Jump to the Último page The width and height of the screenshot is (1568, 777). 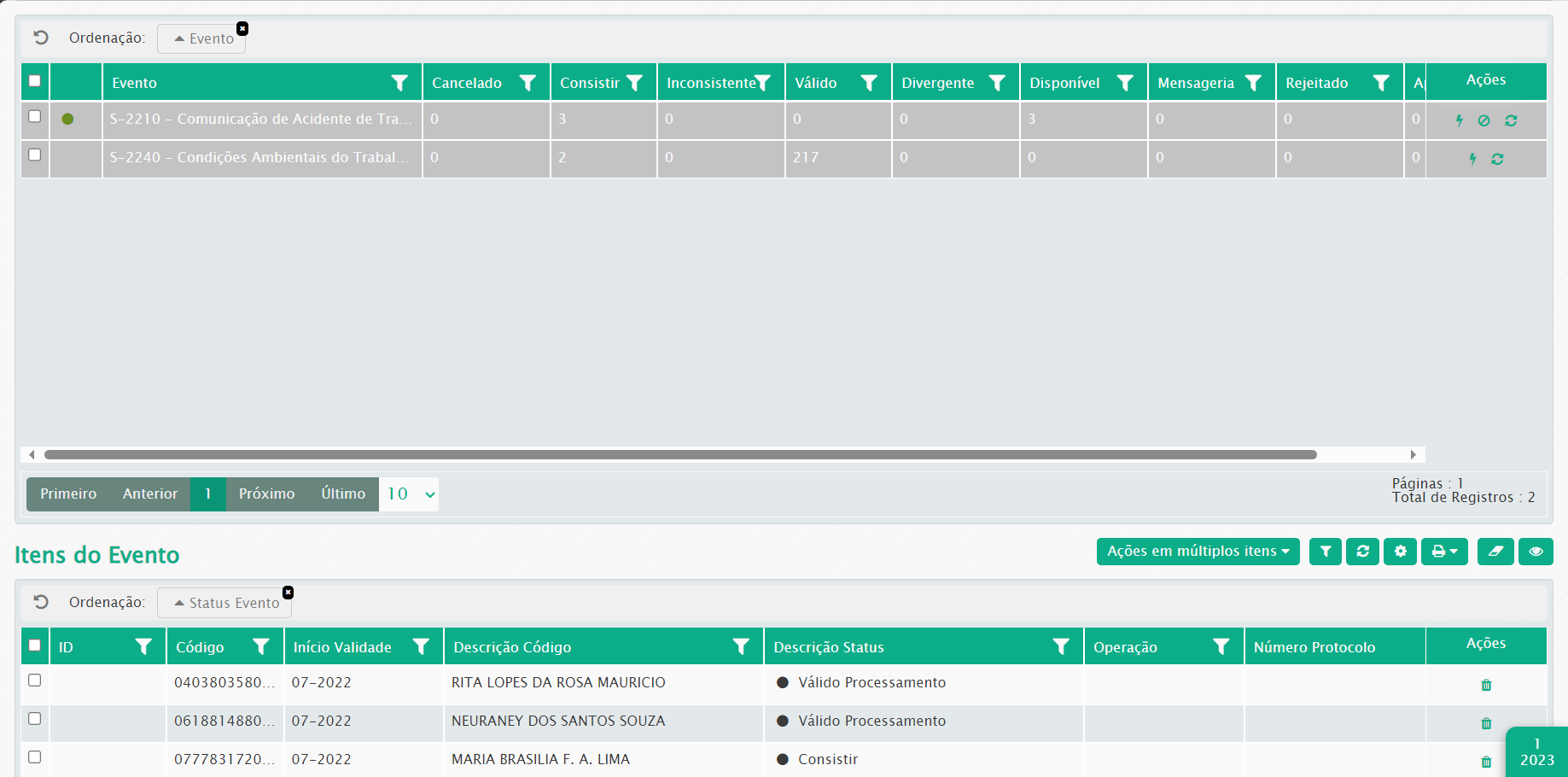(343, 494)
